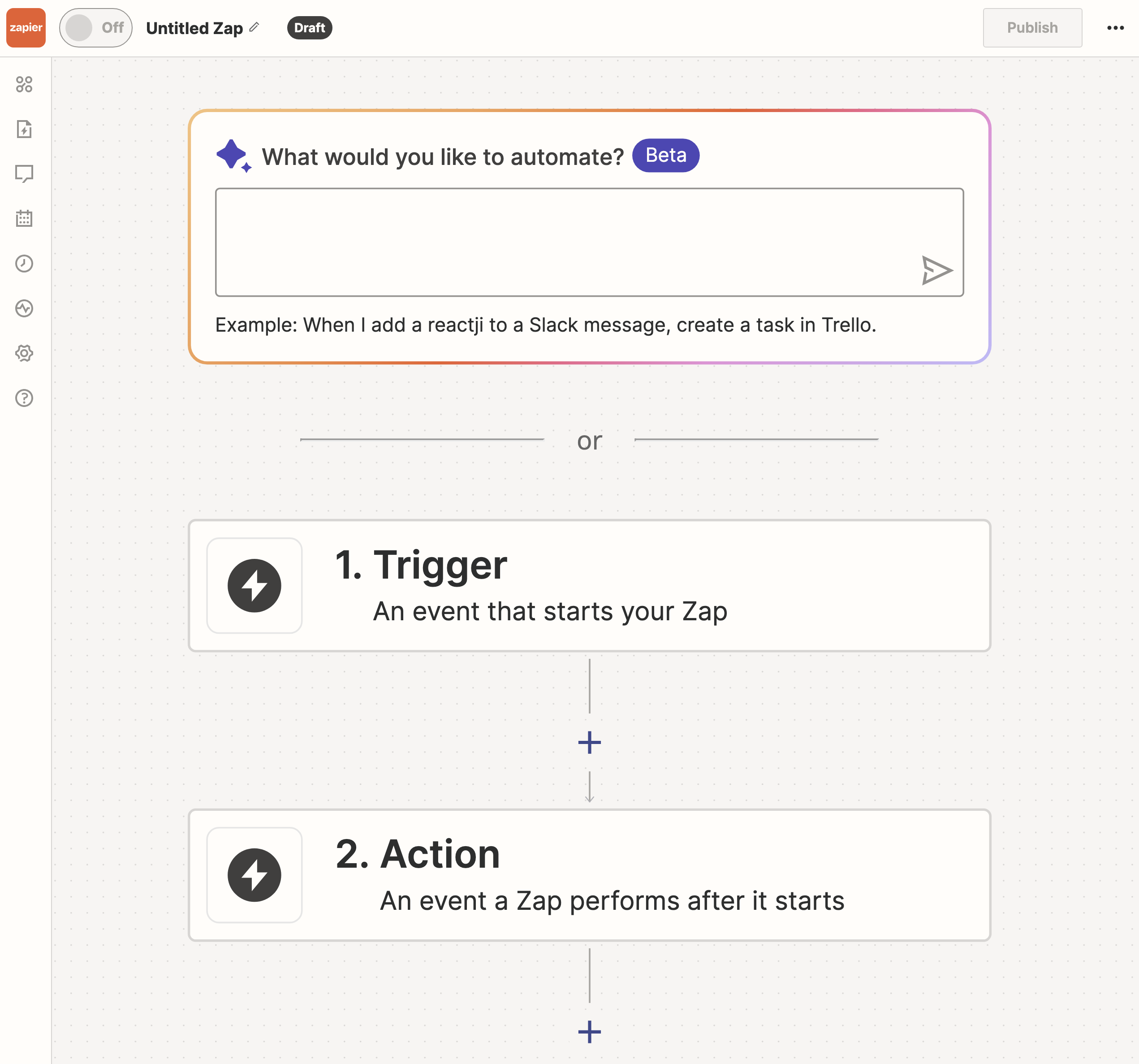The width and height of the screenshot is (1139, 1064).
Task: Click the settings gear icon
Action: click(x=25, y=353)
